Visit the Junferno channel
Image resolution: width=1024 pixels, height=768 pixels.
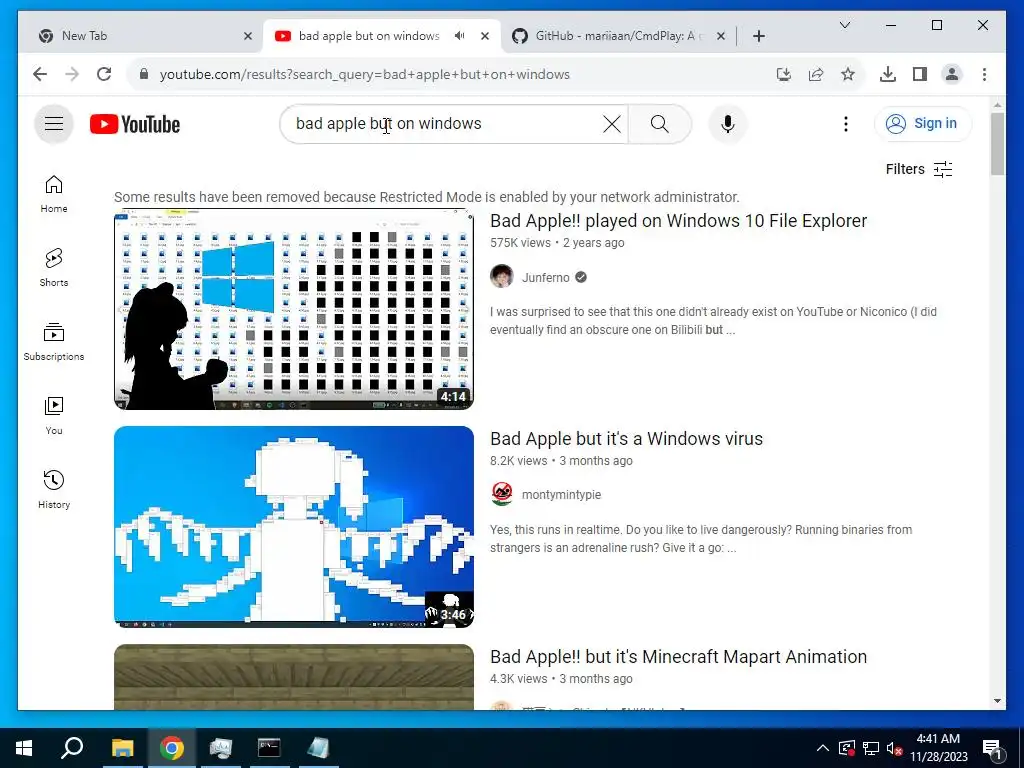tap(545, 278)
